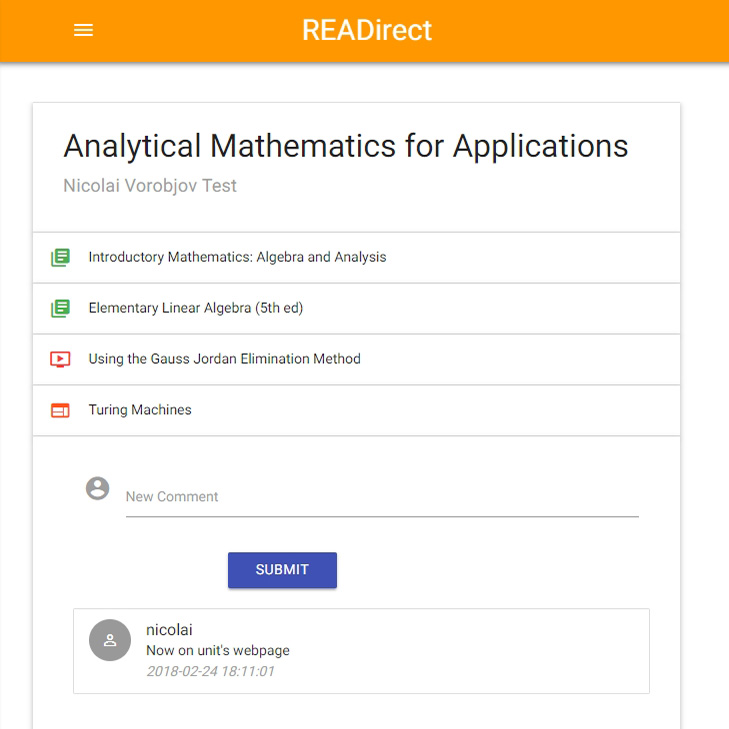Click the video icon beside Gauss Jordan Elimination

[x=60, y=359]
